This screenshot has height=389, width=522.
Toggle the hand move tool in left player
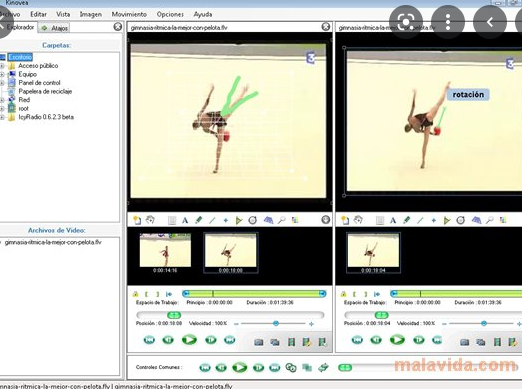point(150,220)
